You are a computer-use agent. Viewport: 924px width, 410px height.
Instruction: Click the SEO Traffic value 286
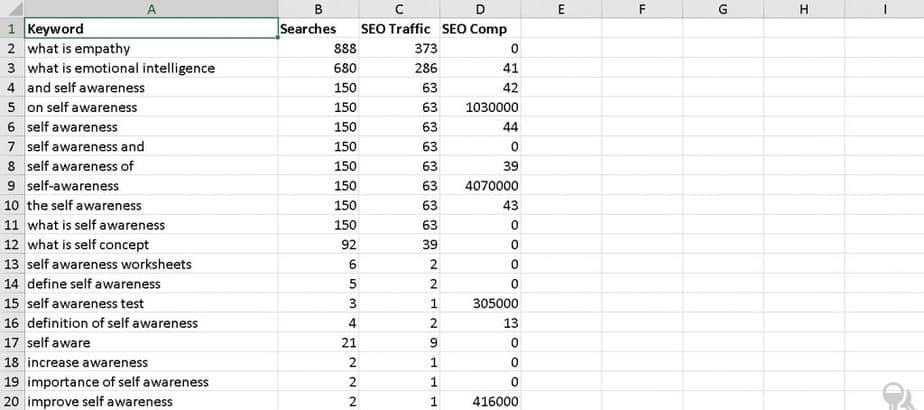coord(399,68)
